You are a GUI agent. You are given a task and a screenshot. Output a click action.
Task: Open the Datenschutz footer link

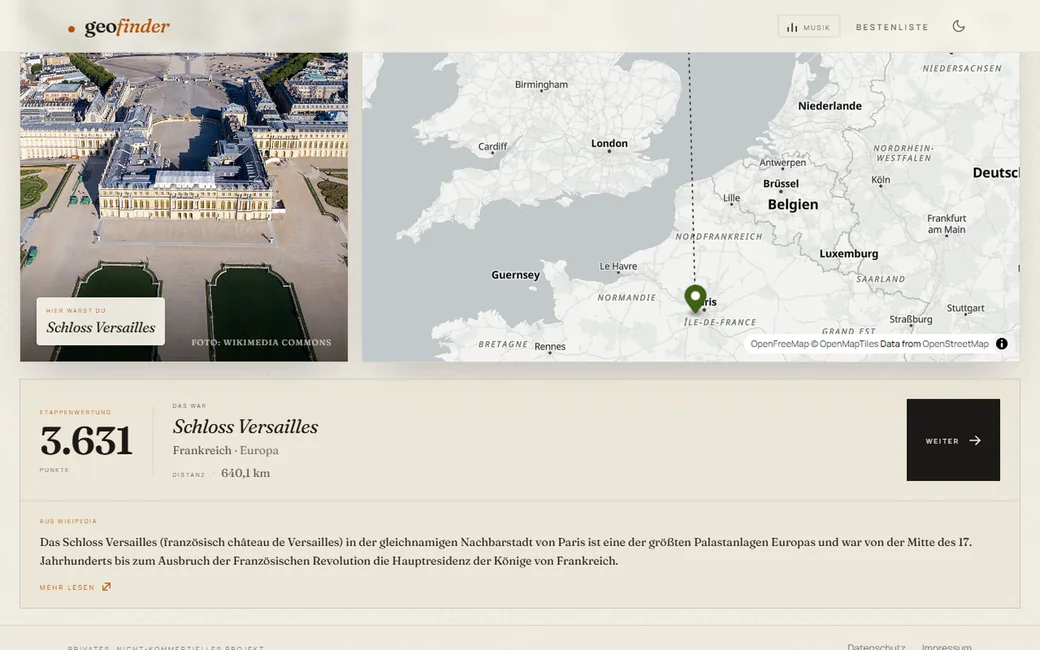pyautogui.click(x=876, y=646)
